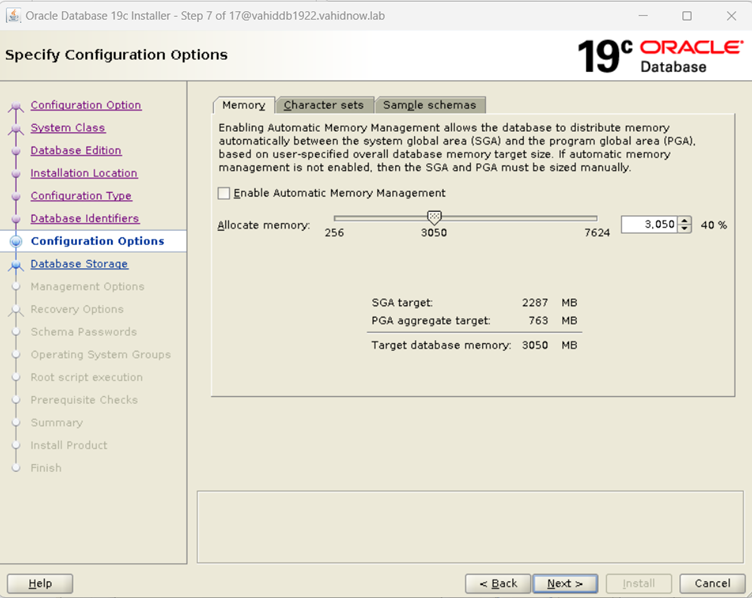The image size is (752, 598).
Task: Click the current Configuration Options step marker
Action: click(15, 242)
